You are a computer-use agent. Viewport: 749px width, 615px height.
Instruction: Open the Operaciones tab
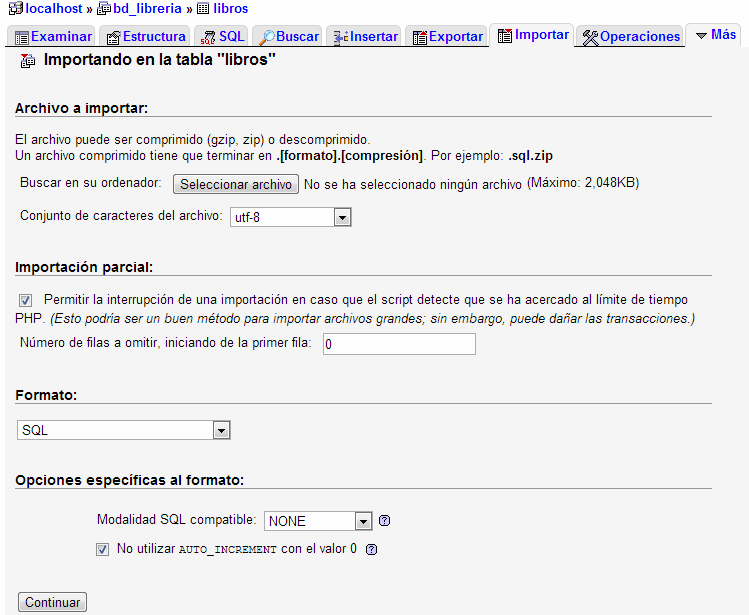coord(630,37)
